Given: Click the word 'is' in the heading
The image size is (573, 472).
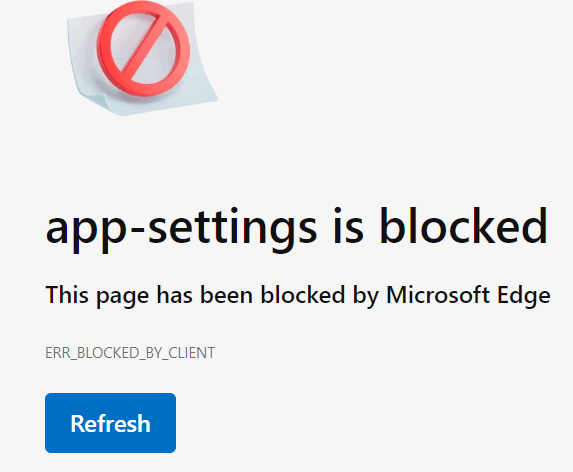Looking at the screenshot, I should (x=348, y=226).
